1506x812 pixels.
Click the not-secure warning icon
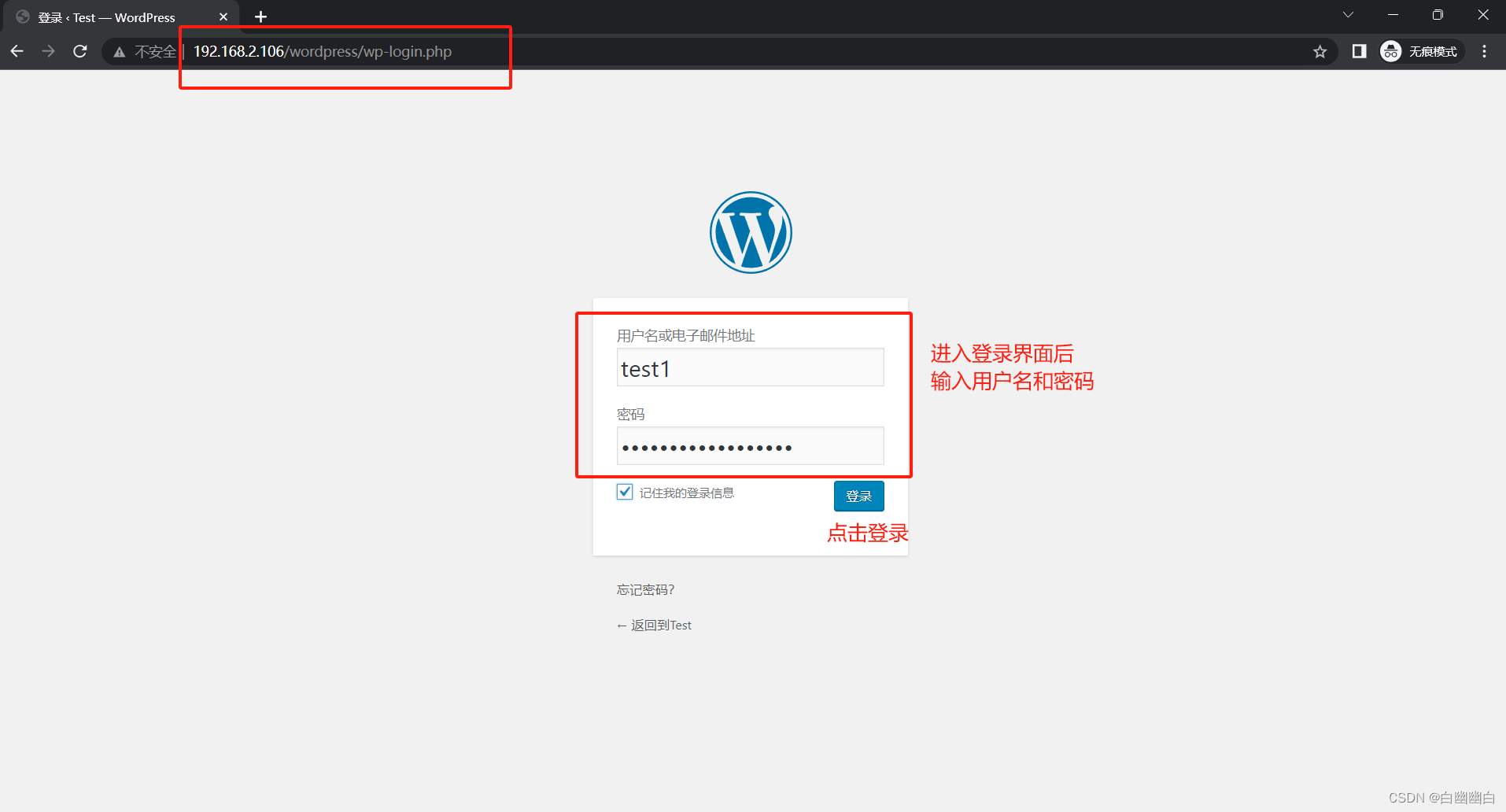(120, 52)
